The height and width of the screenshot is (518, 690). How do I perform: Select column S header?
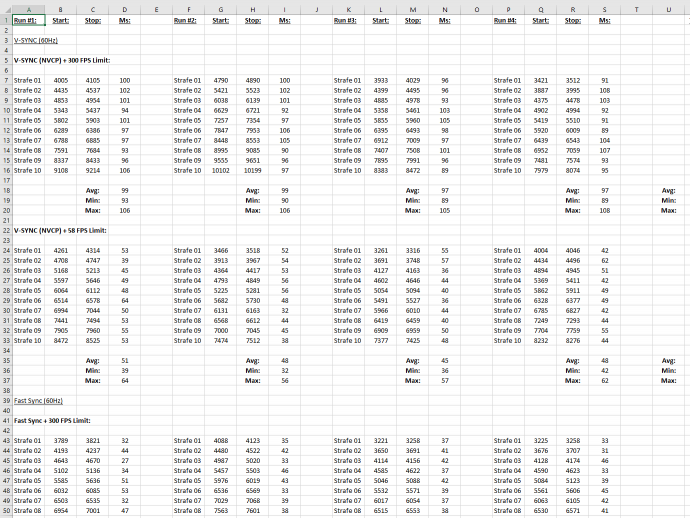point(605,9)
